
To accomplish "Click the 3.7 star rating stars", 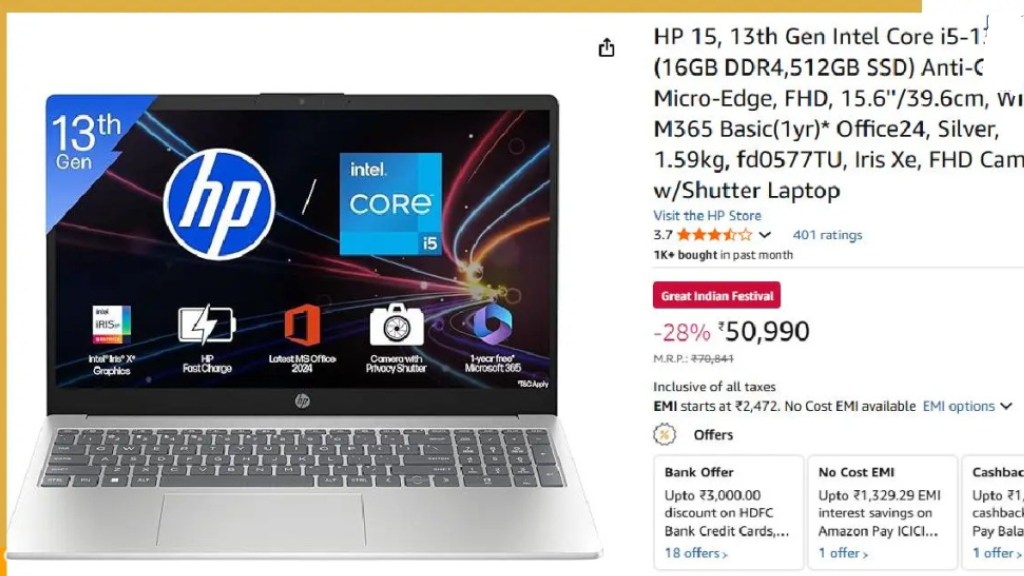I will click(714, 235).
